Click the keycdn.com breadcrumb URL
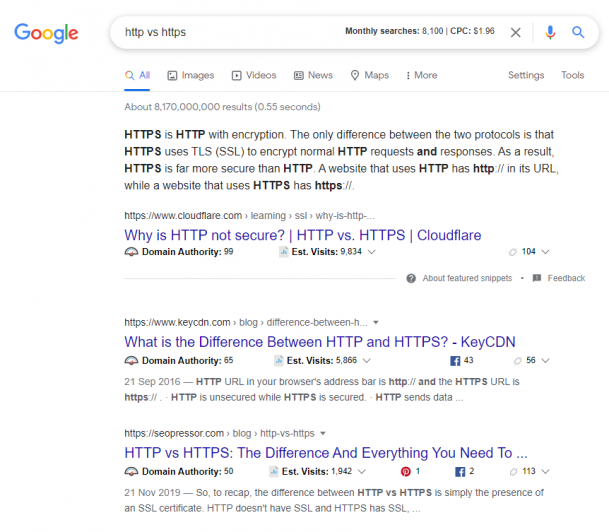This screenshot has height=532, width=609. point(246,323)
